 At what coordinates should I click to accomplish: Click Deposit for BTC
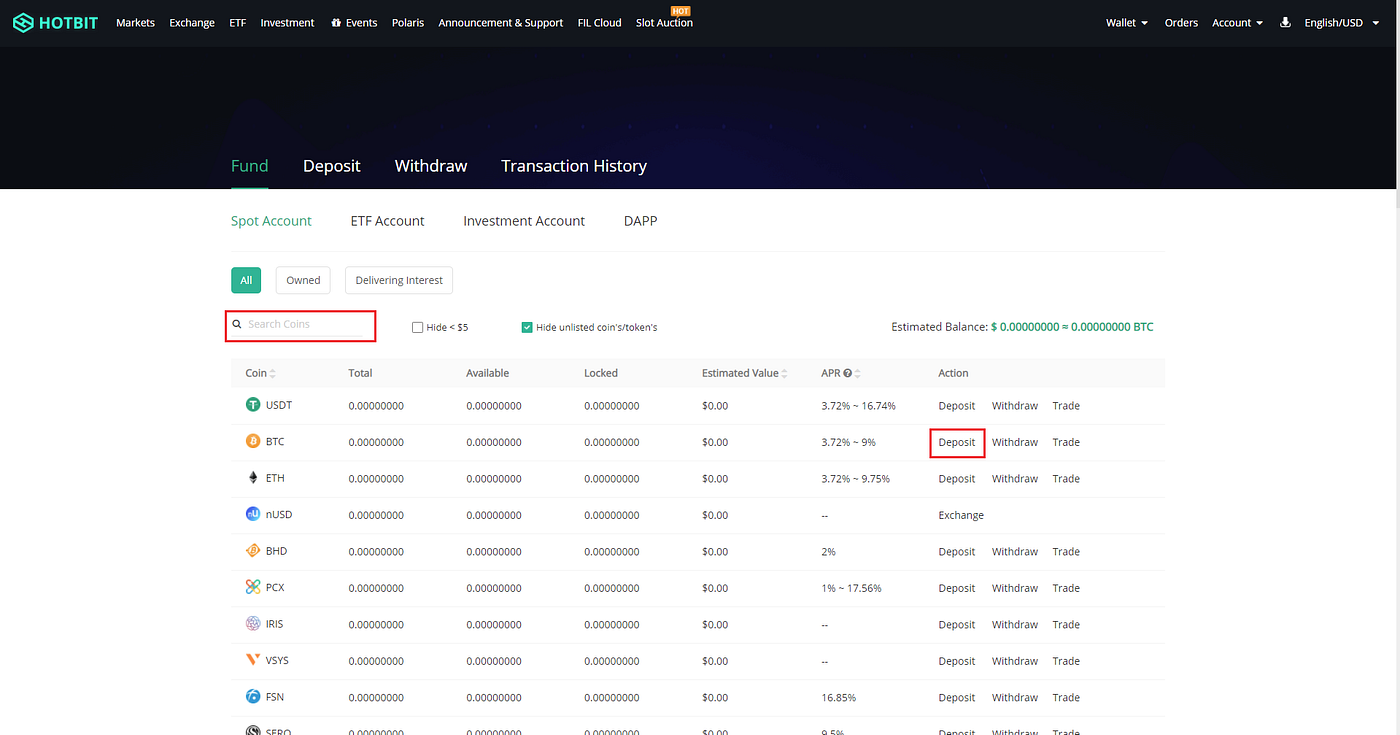[957, 442]
